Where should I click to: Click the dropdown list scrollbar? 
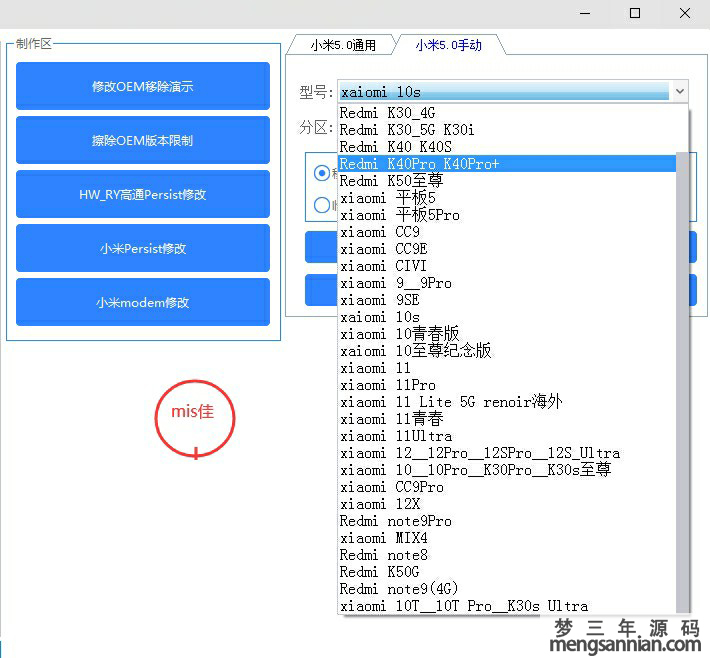[682, 383]
